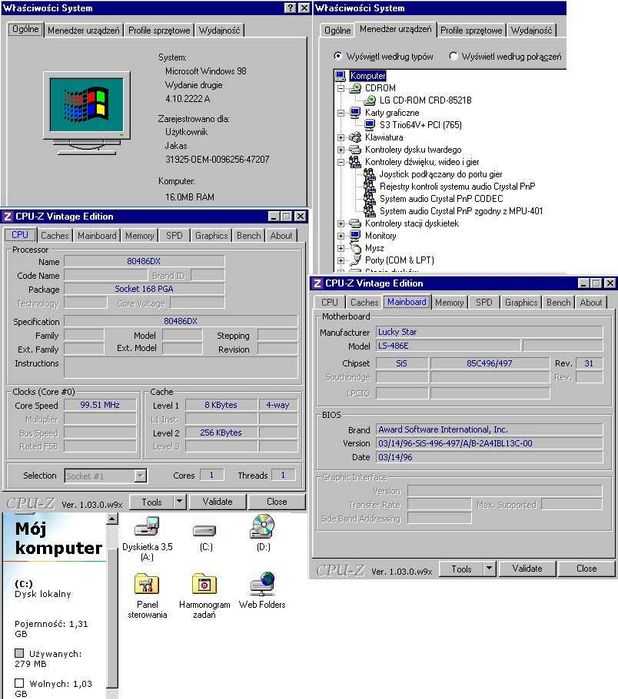Click the Kontrolery dysku twardego icon
This screenshot has height=699, width=618.
pos(355,149)
